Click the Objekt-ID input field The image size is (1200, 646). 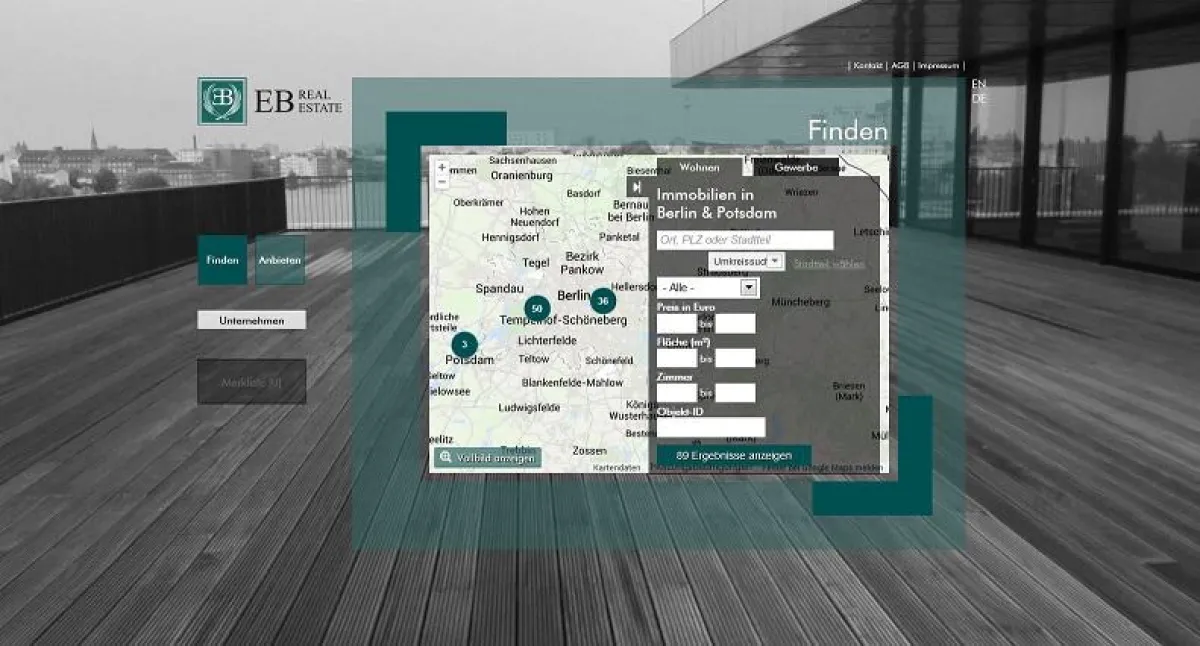pyautogui.click(x=710, y=427)
